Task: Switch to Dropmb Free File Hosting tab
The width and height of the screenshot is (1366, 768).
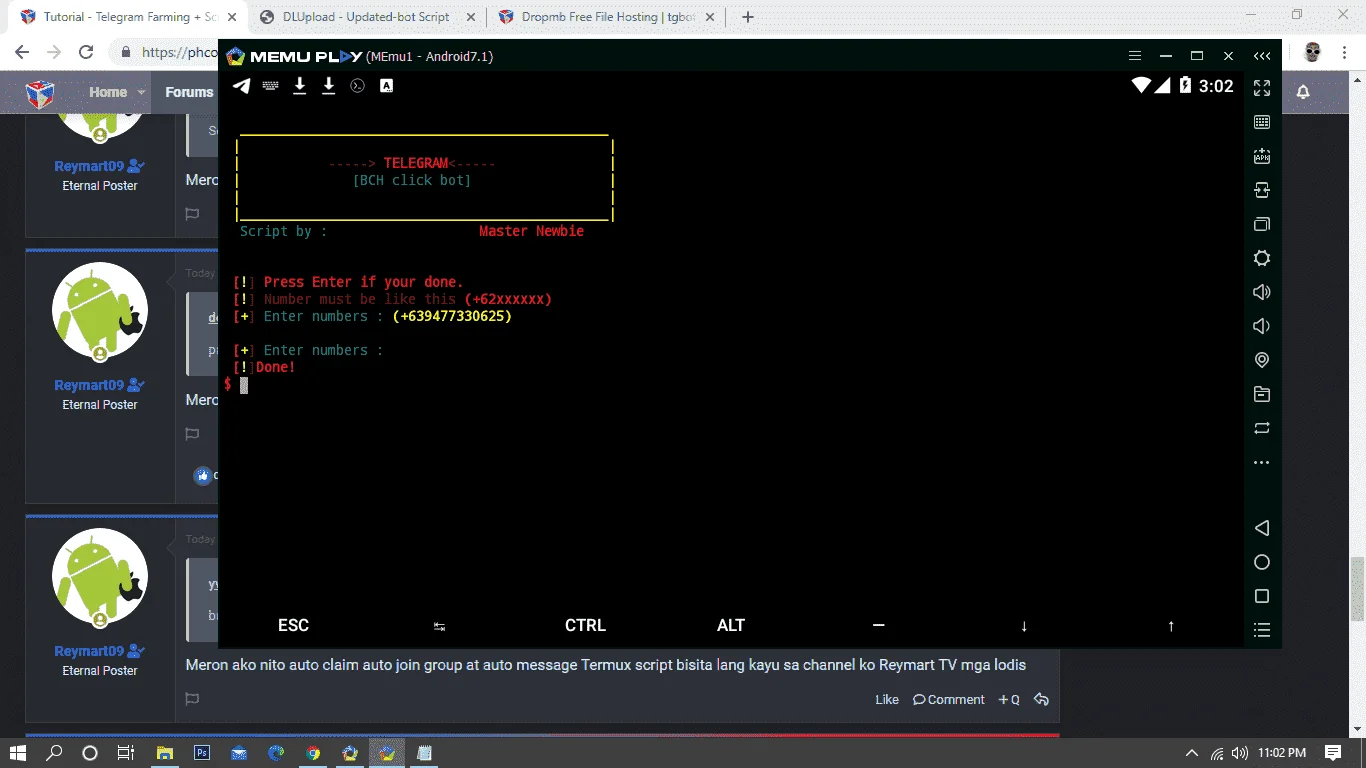Action: point(605,17)
